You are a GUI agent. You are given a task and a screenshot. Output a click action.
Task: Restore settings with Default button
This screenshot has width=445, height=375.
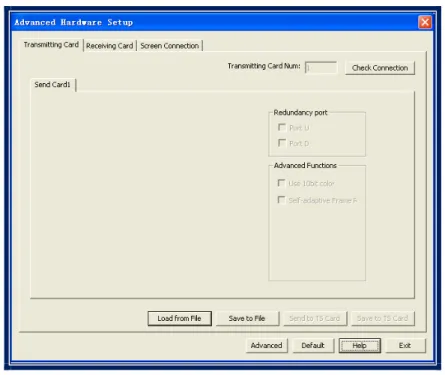[313, 345]
